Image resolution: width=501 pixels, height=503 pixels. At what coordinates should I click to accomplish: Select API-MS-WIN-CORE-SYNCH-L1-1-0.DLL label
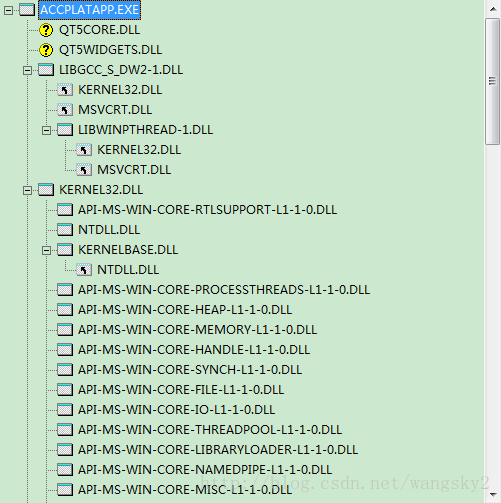190,370
